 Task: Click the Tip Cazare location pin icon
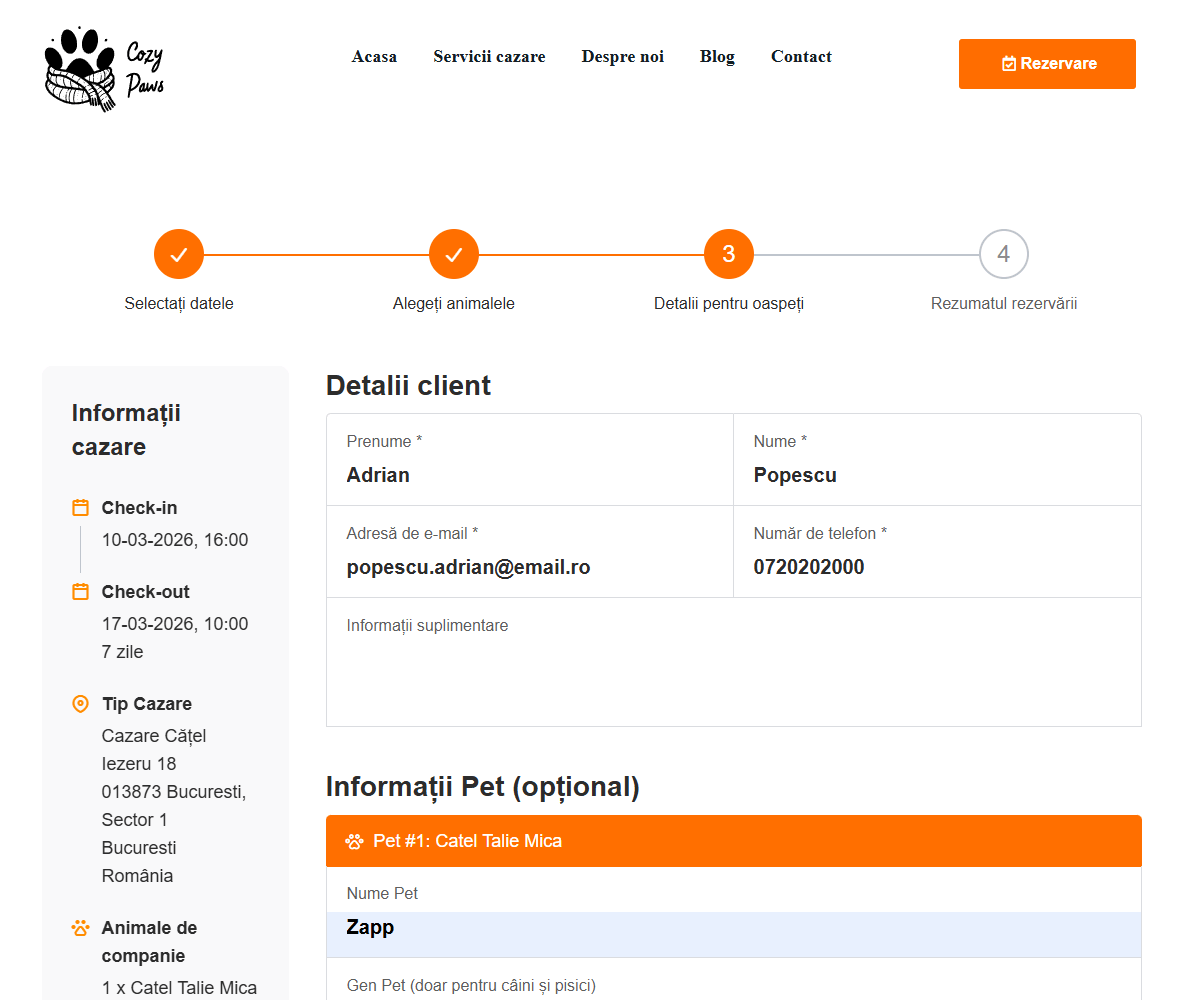tap(81, 704)
